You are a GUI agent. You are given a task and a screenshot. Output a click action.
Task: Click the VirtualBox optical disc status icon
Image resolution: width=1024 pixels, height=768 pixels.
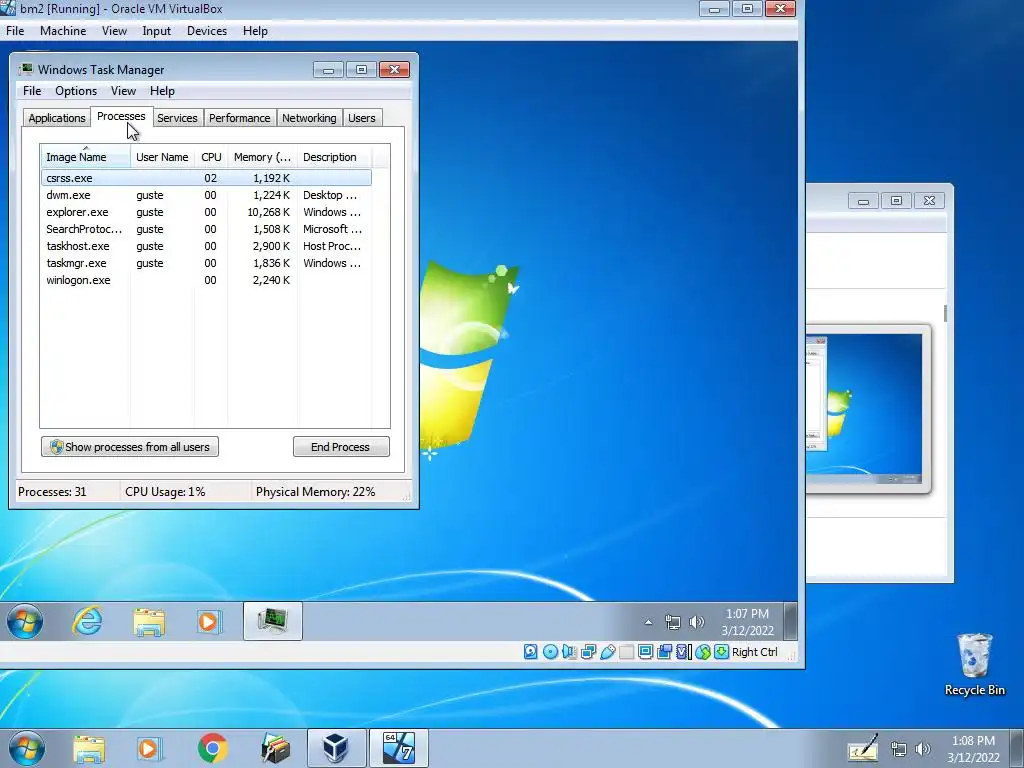pyautogui.click(x=551, y=652)
